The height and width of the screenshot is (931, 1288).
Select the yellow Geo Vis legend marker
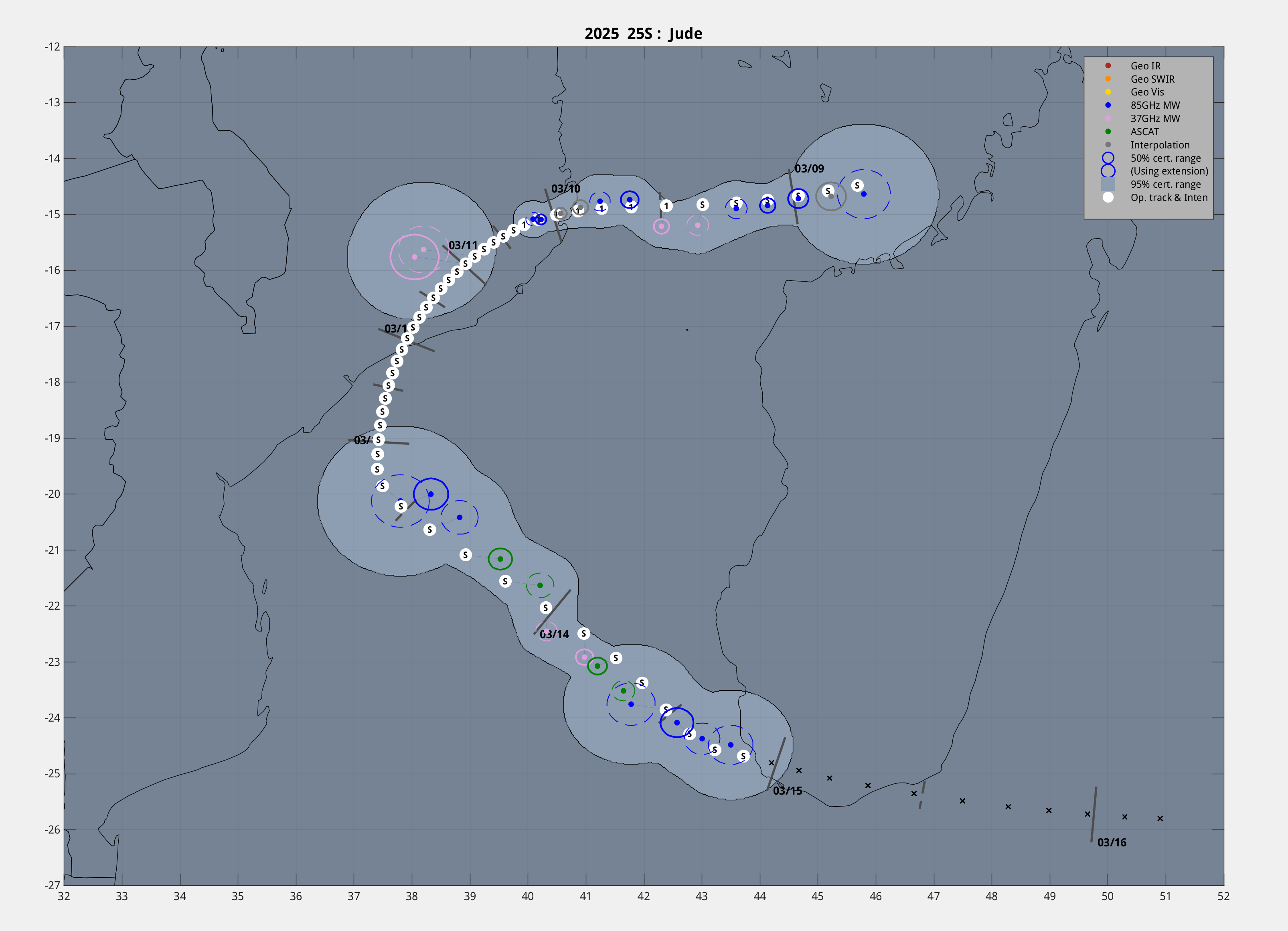coord(1108,92)
